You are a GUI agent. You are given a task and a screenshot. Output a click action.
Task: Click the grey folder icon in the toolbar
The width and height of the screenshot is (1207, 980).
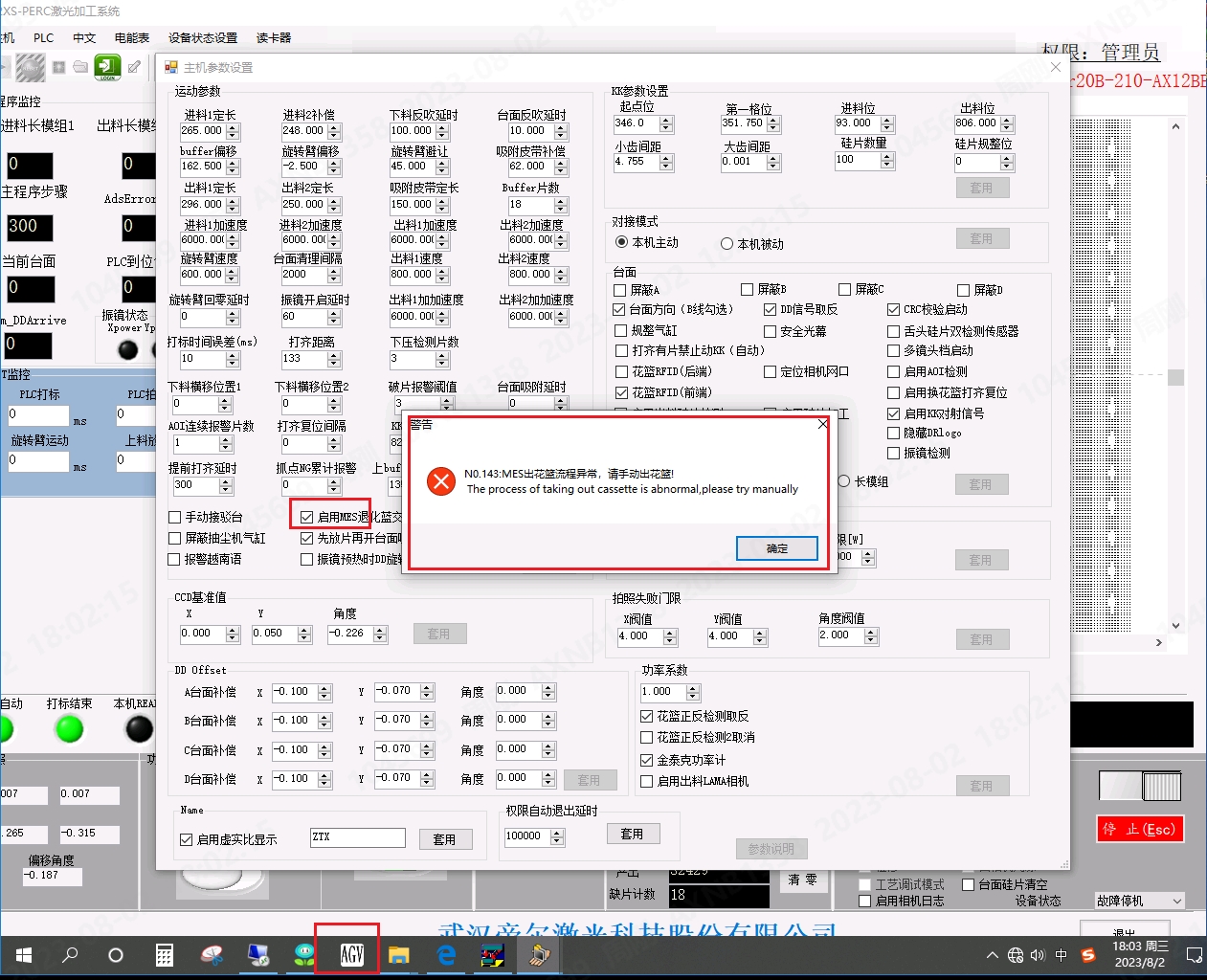(x=80, y=67)
